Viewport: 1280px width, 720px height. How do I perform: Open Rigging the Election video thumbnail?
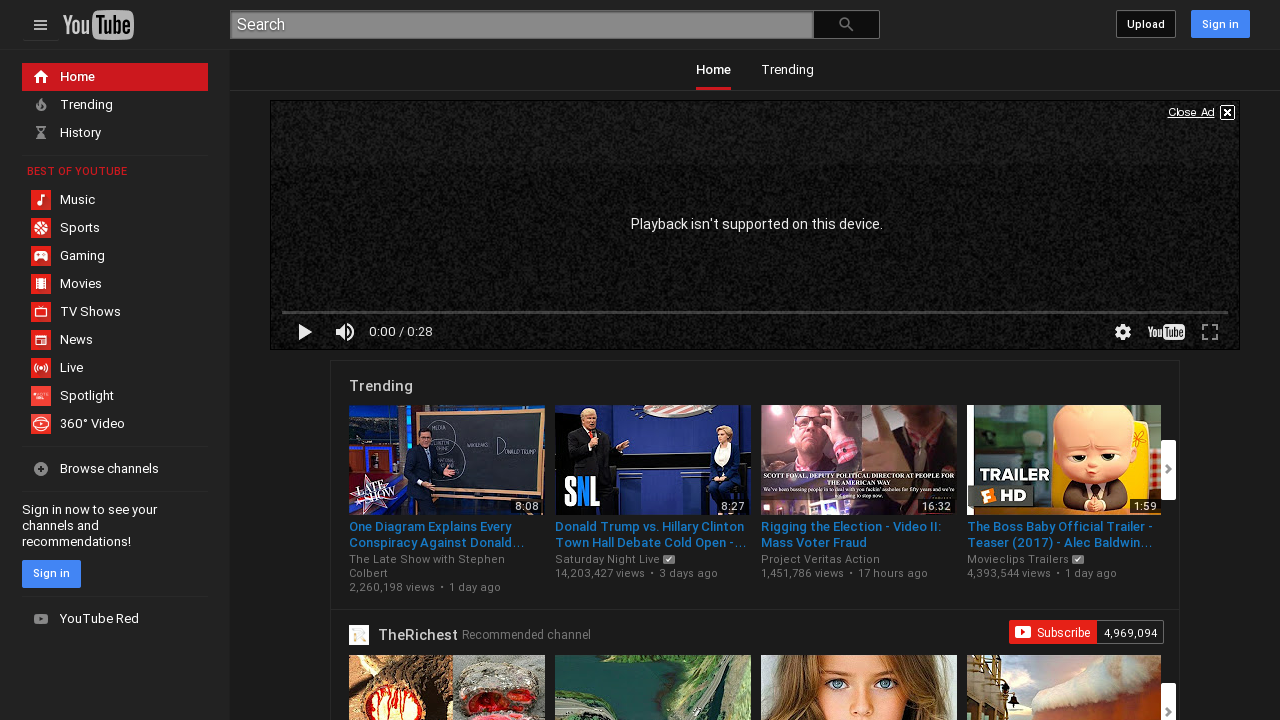859,460
